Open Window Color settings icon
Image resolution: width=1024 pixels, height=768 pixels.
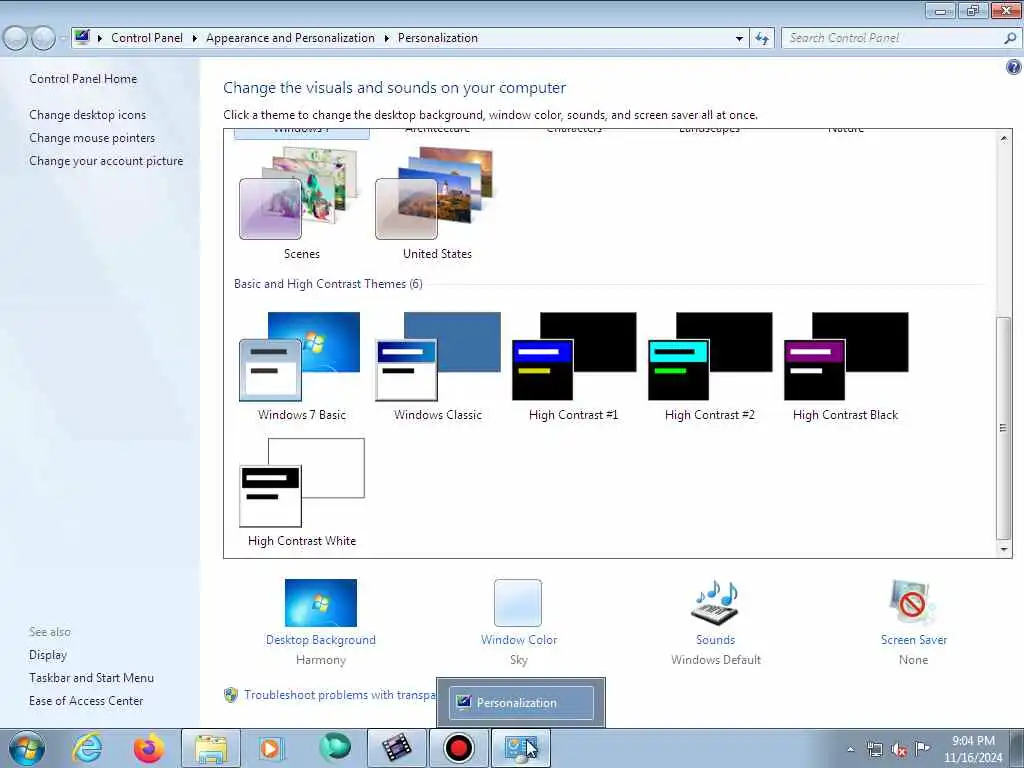[x=518, y=603]
